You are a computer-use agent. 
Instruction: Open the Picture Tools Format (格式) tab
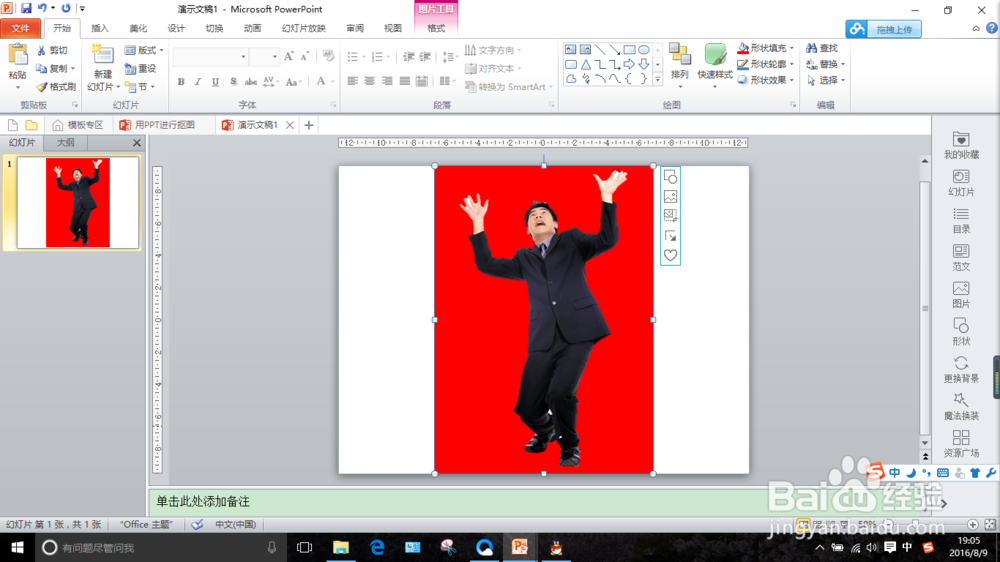436,28
